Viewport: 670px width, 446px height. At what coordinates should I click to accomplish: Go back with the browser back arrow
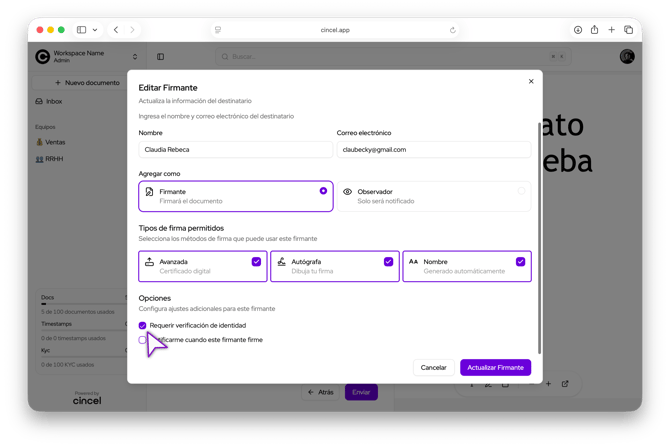[116, 30]
